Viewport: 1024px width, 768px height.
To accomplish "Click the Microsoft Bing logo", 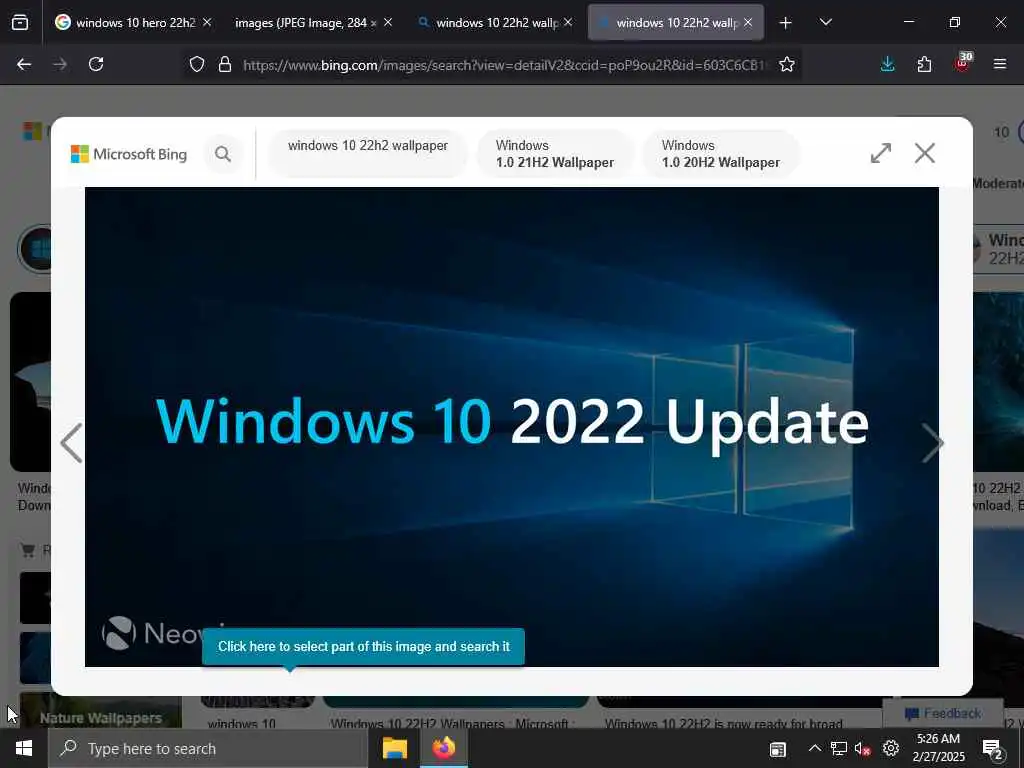I will pos(129,154).
